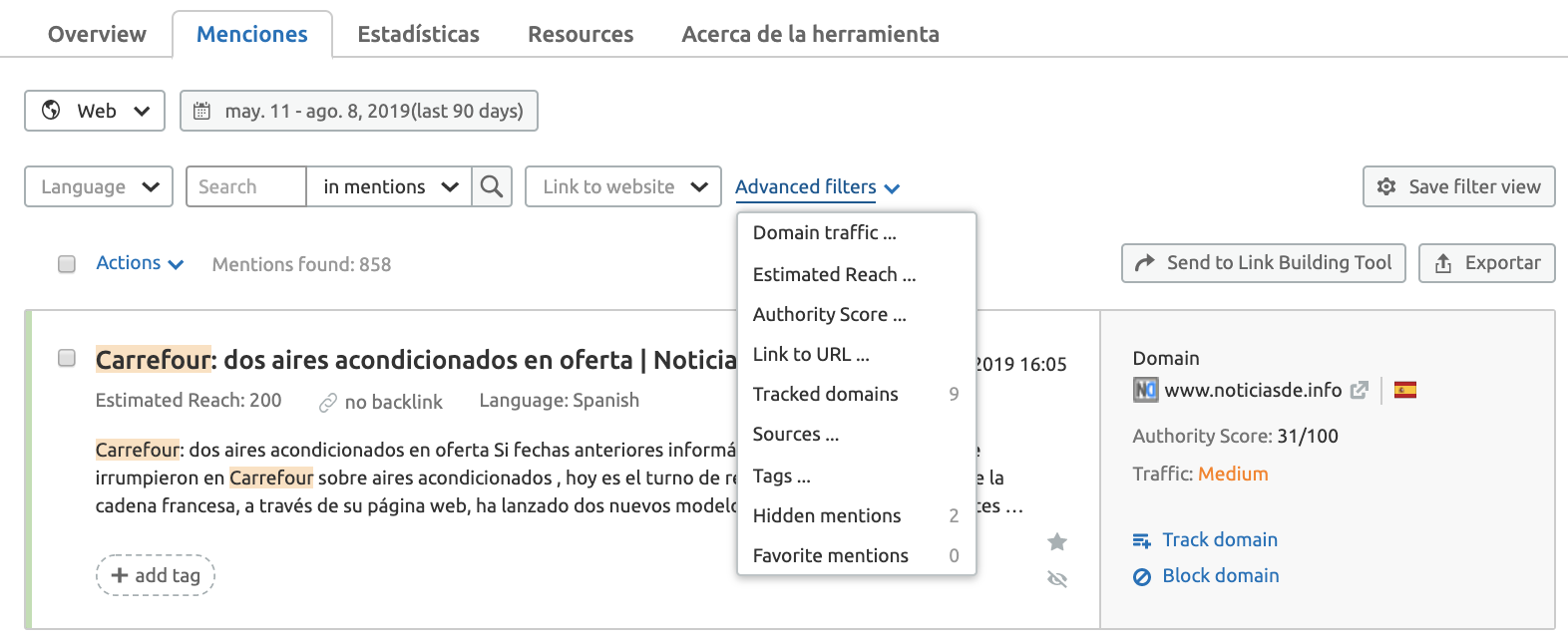
Task: Click the Spain flag icon
Action: click(x=1405, y=390)
